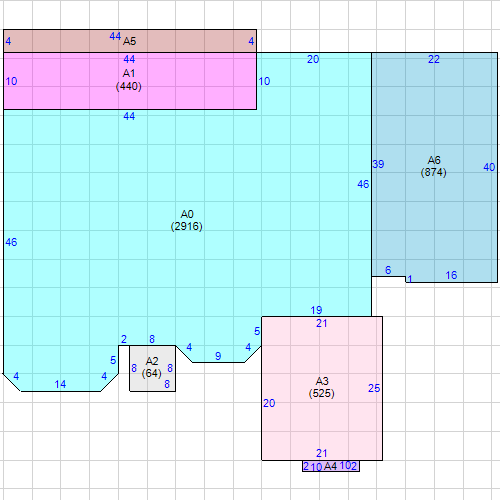Select the 21 dimension at A3's bottom edge

click(322, 453)
